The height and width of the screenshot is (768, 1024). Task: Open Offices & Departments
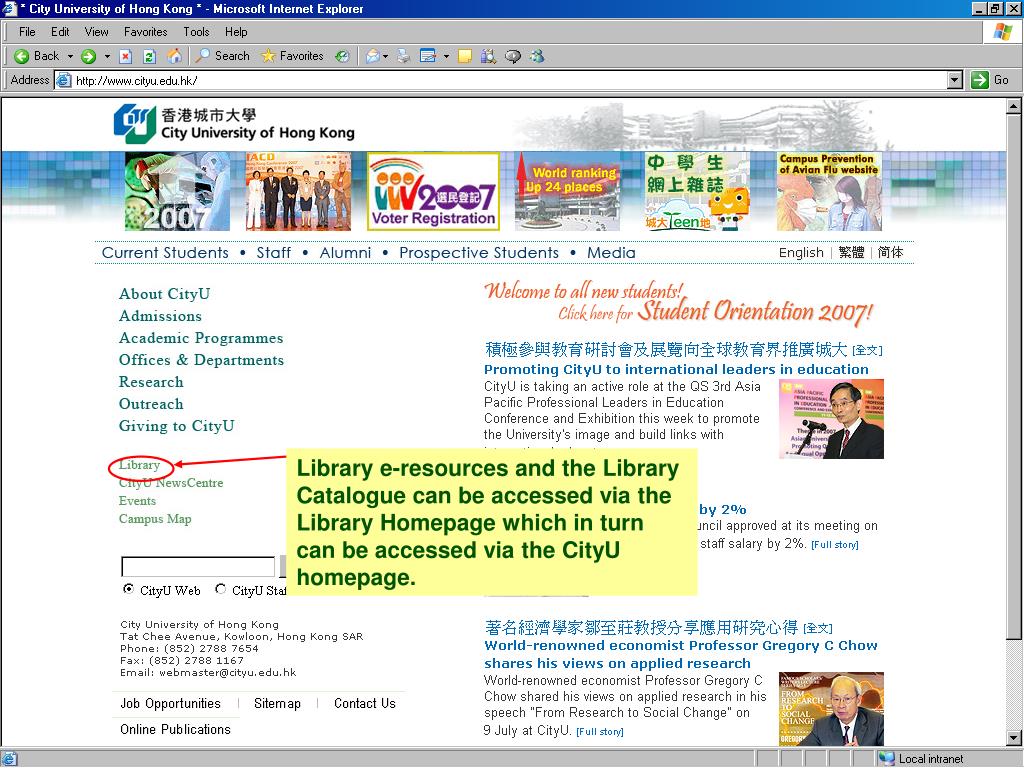click(201, 360)
